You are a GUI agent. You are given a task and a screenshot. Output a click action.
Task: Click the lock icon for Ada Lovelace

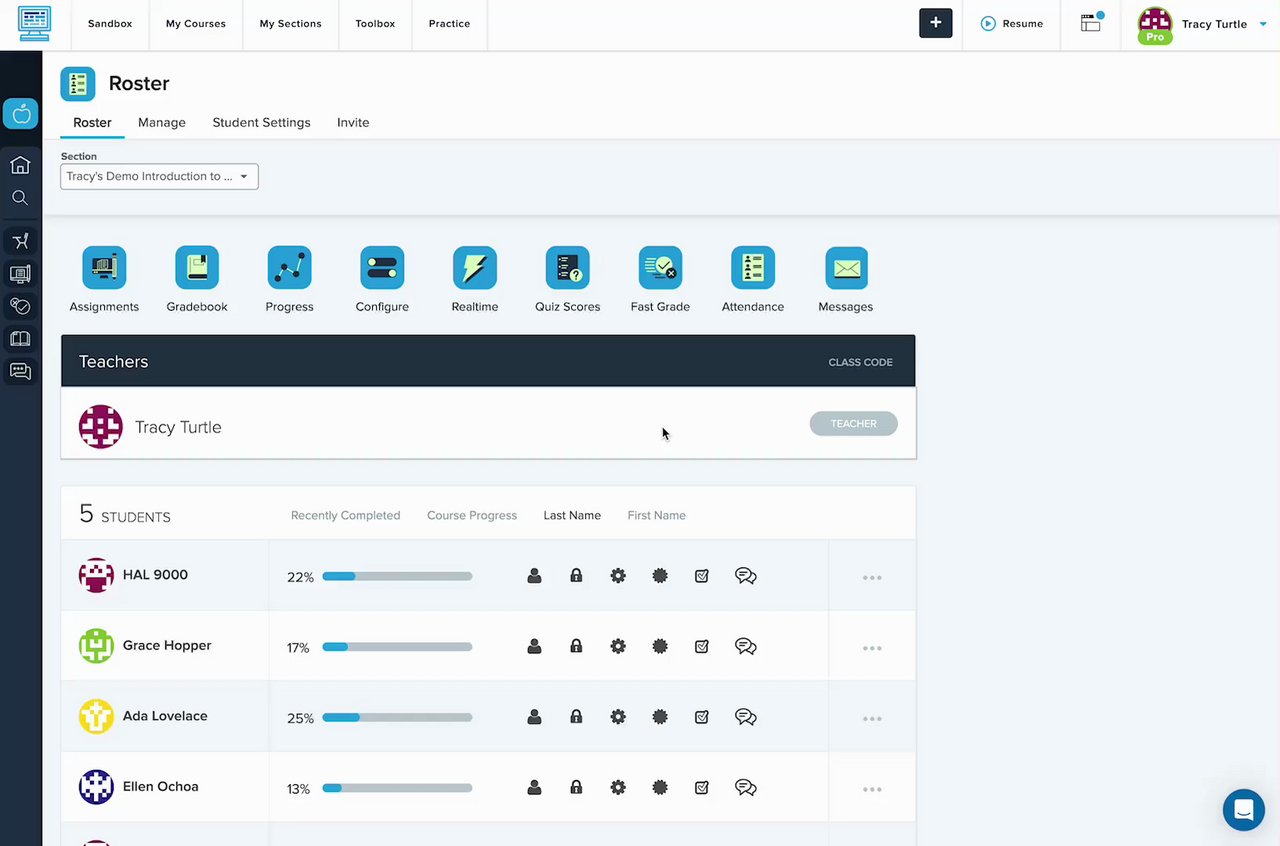pyautogui.click(x=576, y=717)
